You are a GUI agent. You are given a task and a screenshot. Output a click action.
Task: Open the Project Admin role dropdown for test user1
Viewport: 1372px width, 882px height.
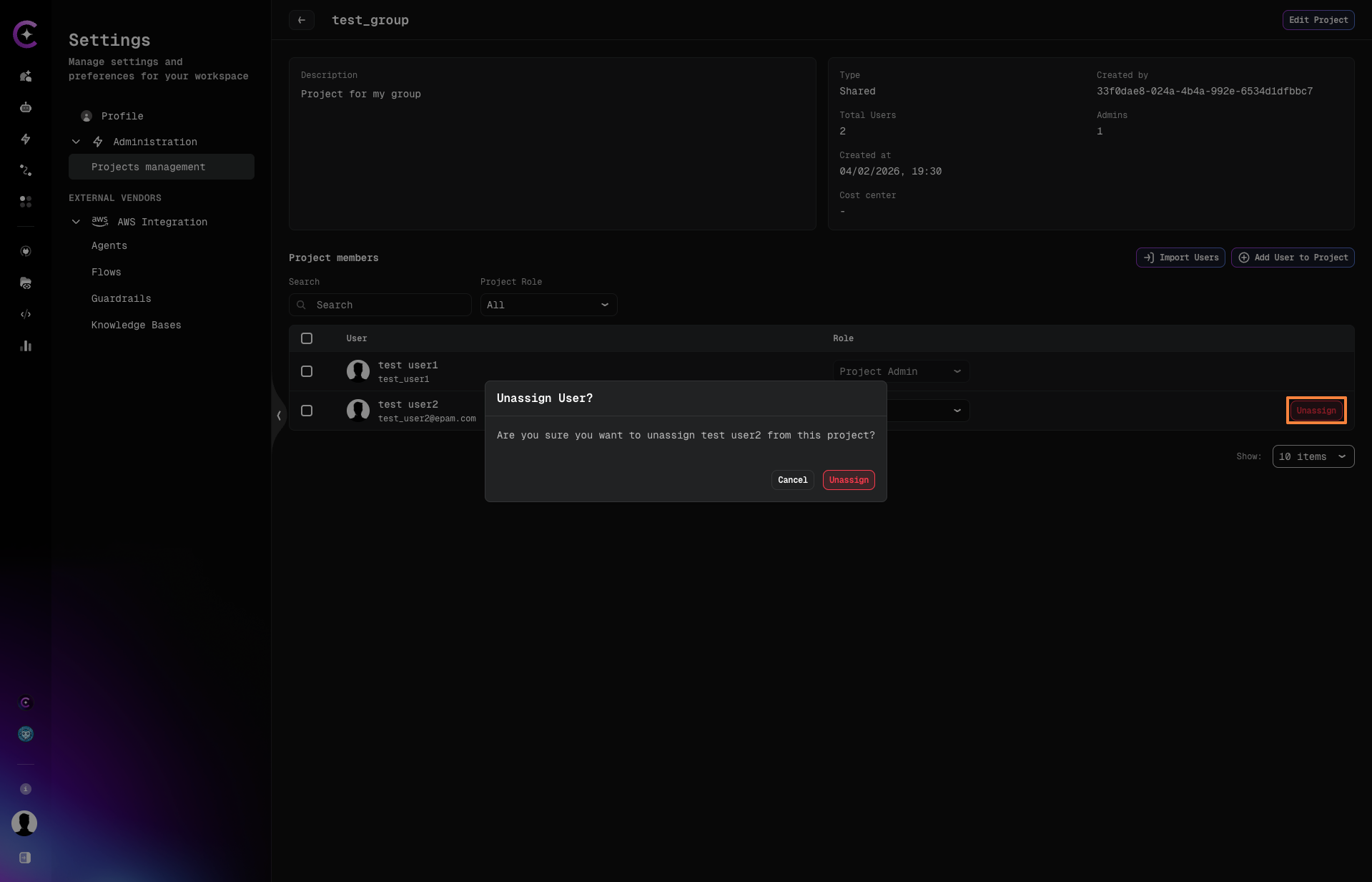900,371
